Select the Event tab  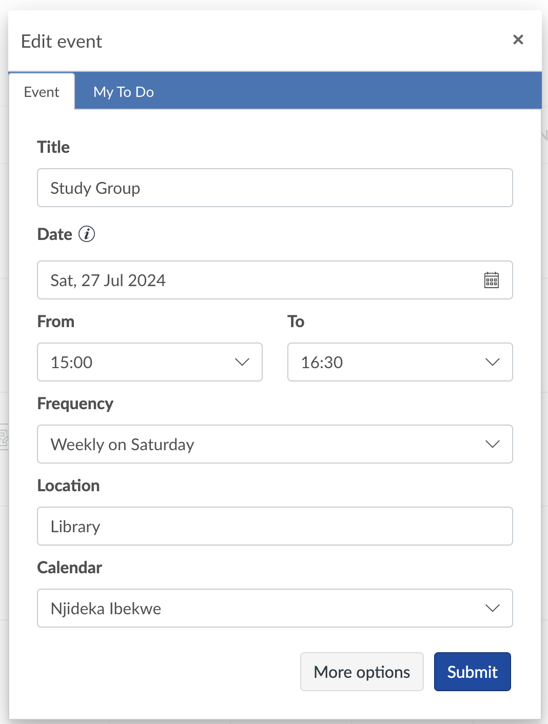(x=42, y=92)
